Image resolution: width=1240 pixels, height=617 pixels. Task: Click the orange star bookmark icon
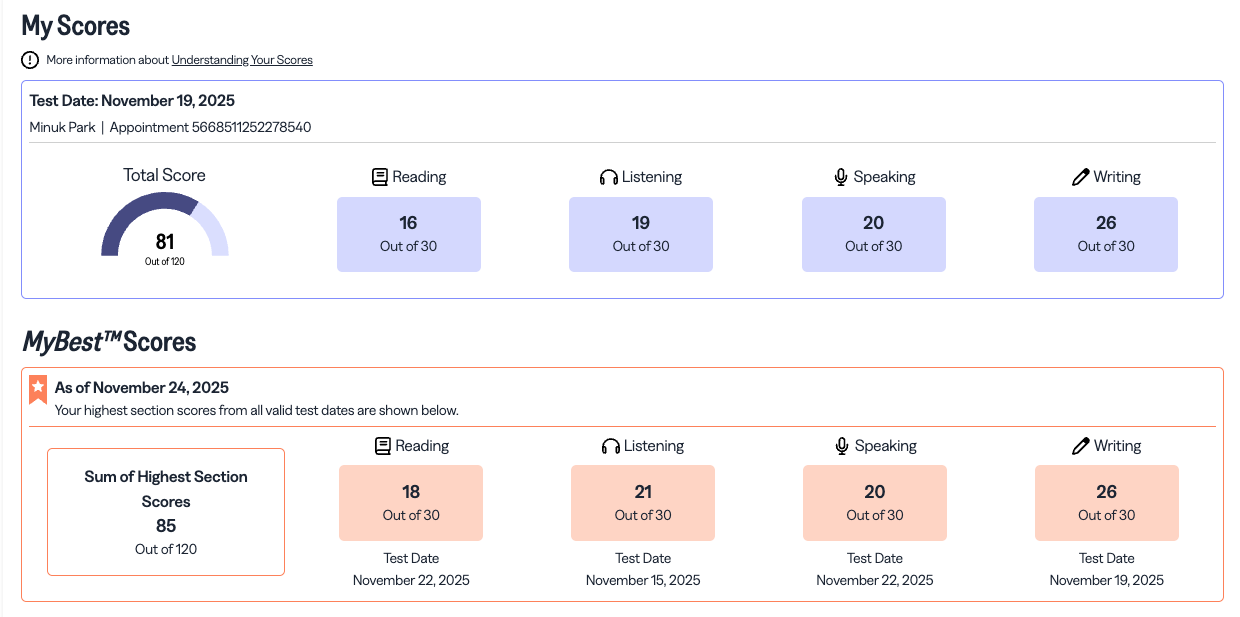(x=38, y=389)
